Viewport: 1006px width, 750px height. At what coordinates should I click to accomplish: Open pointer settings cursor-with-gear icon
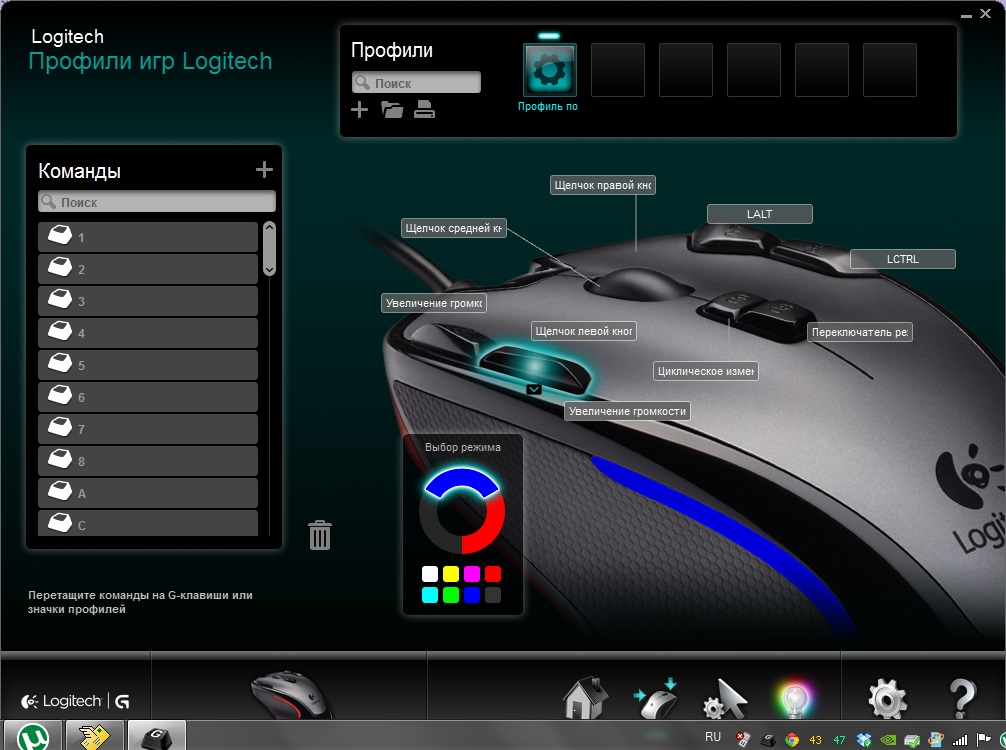pos(726,699)
